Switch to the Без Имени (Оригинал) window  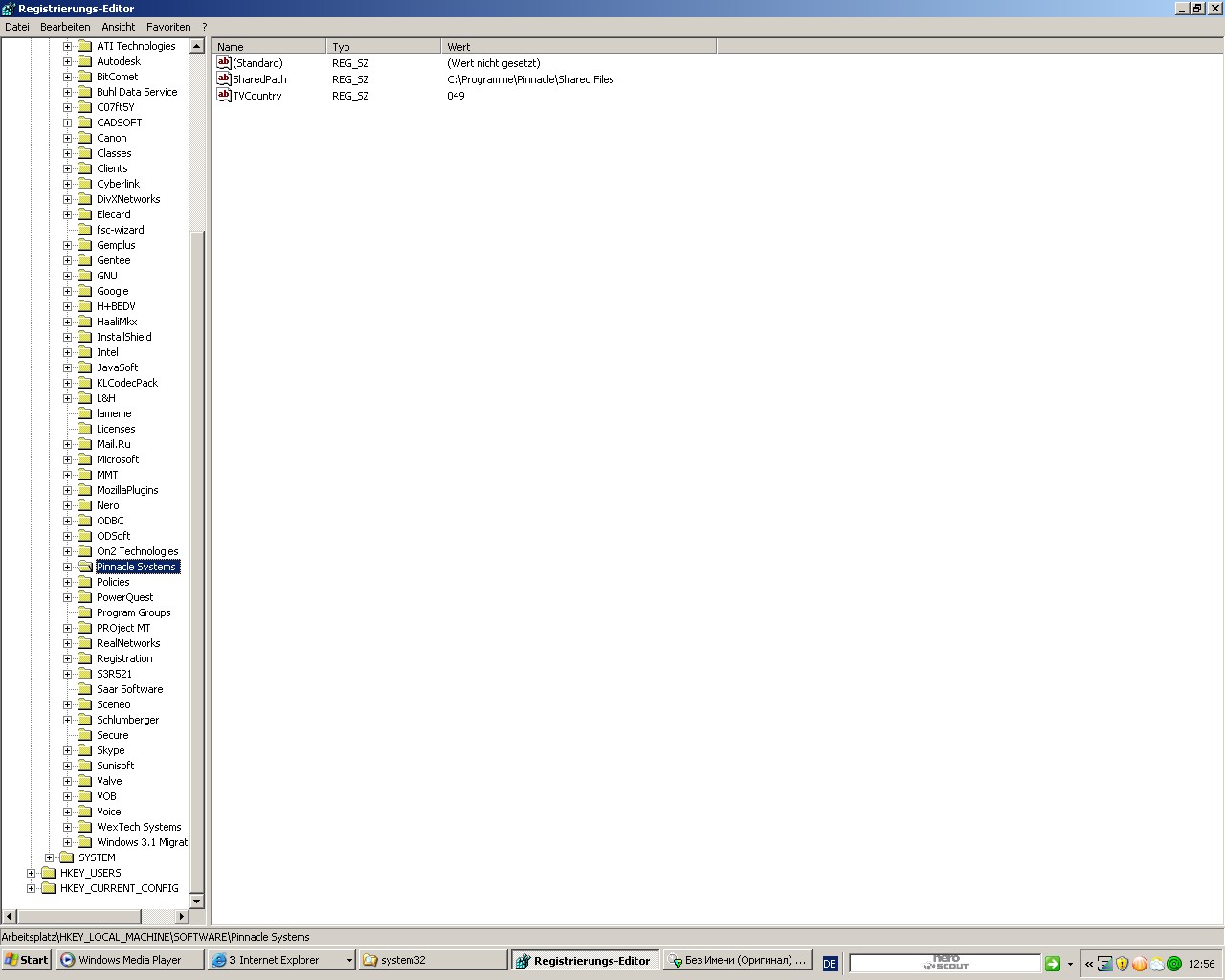[739, 960]
